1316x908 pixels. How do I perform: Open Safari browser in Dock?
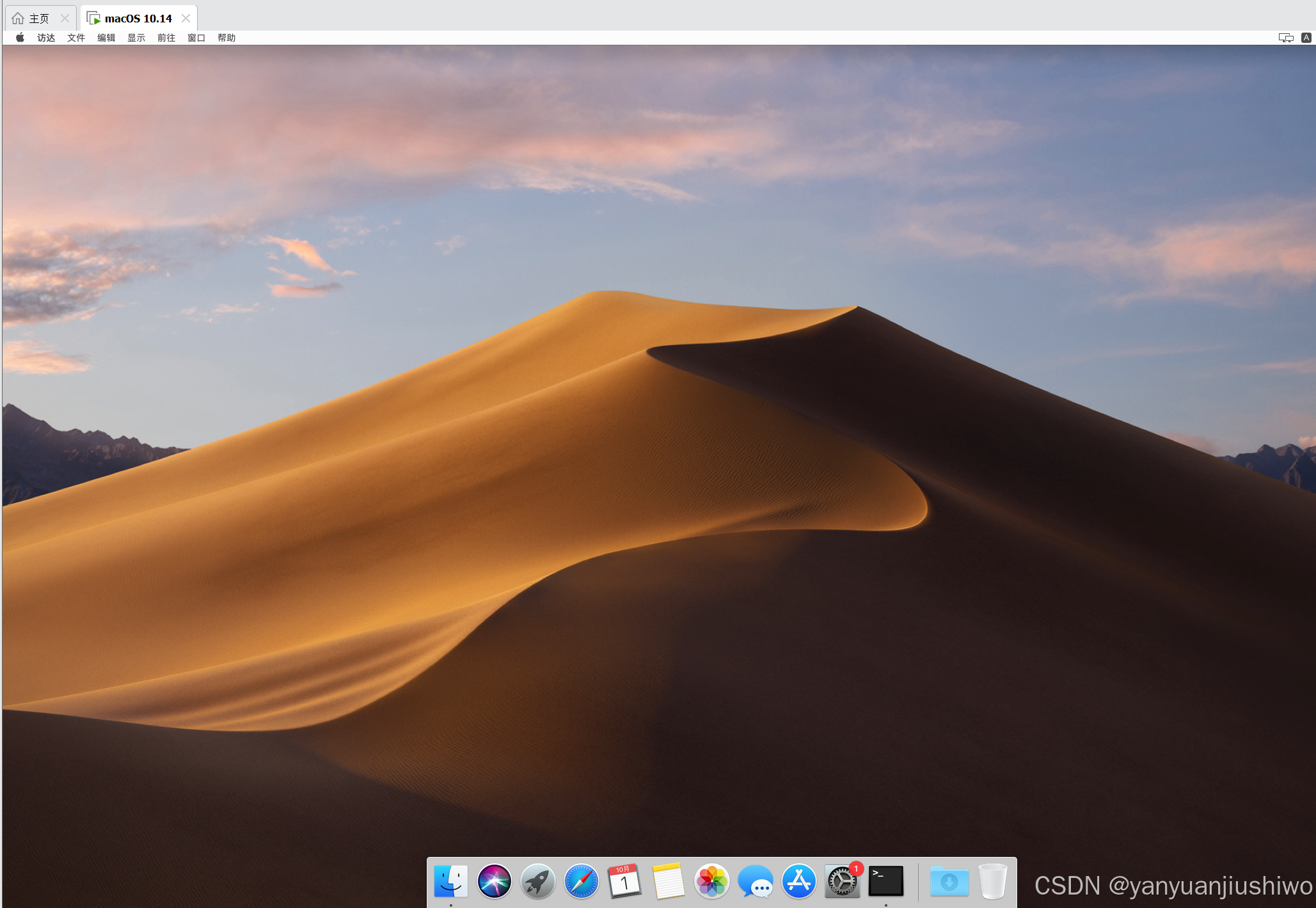(581, 881)
